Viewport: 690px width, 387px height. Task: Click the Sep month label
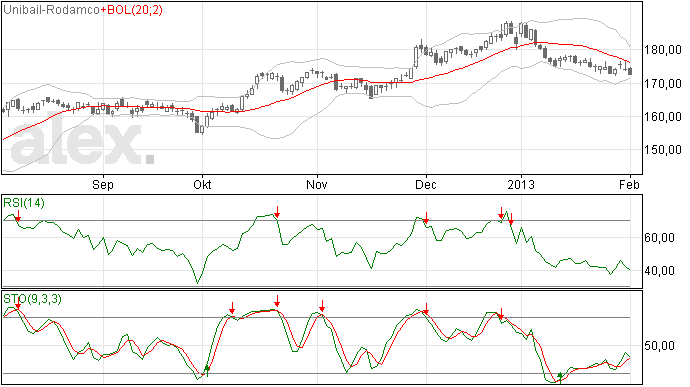(103, 184)
